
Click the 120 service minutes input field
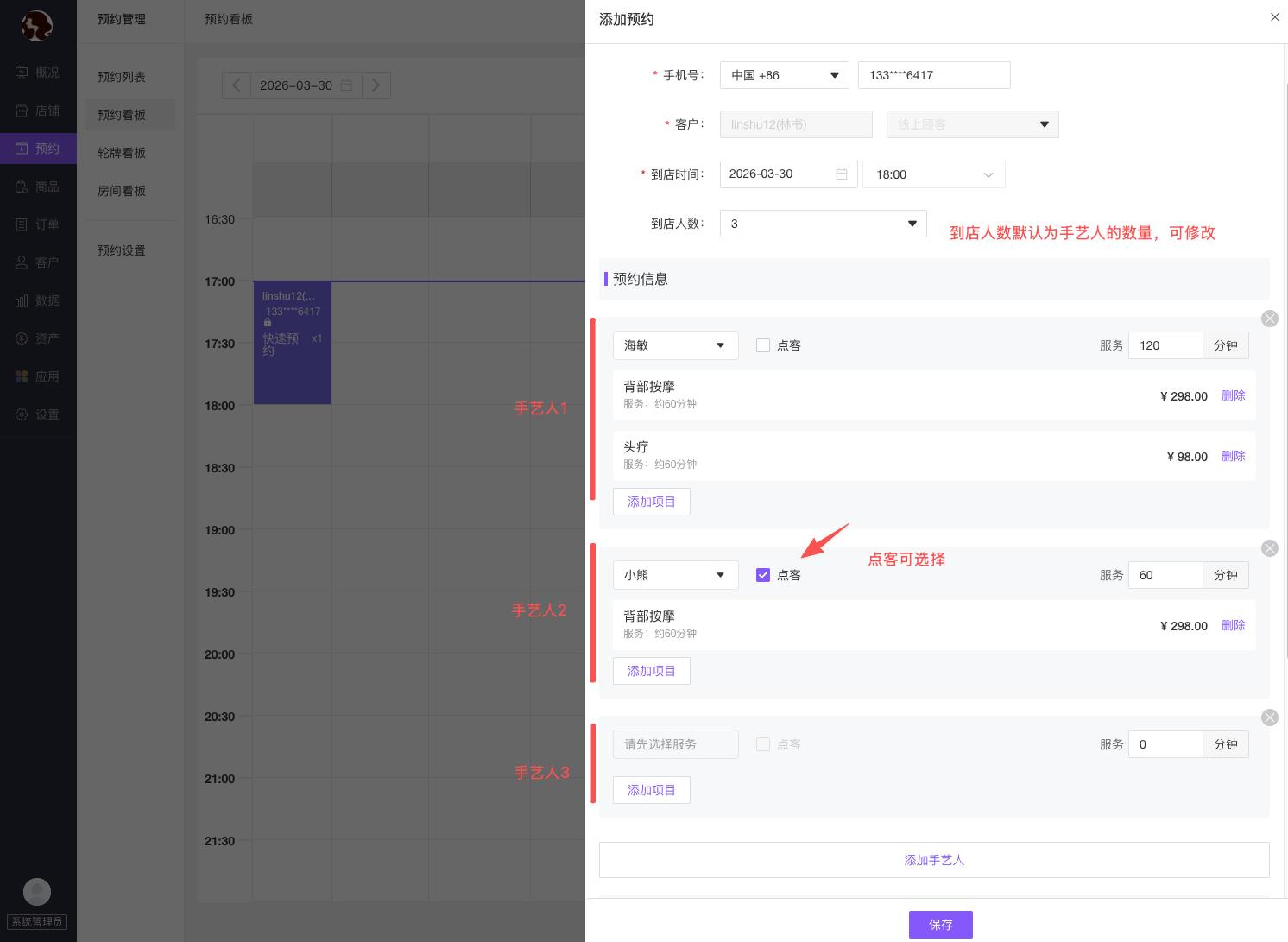point(1164,345)
